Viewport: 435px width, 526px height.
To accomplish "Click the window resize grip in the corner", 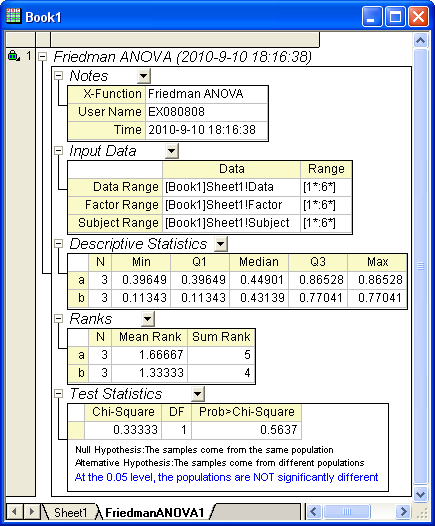I will click(x=422, y=513).
